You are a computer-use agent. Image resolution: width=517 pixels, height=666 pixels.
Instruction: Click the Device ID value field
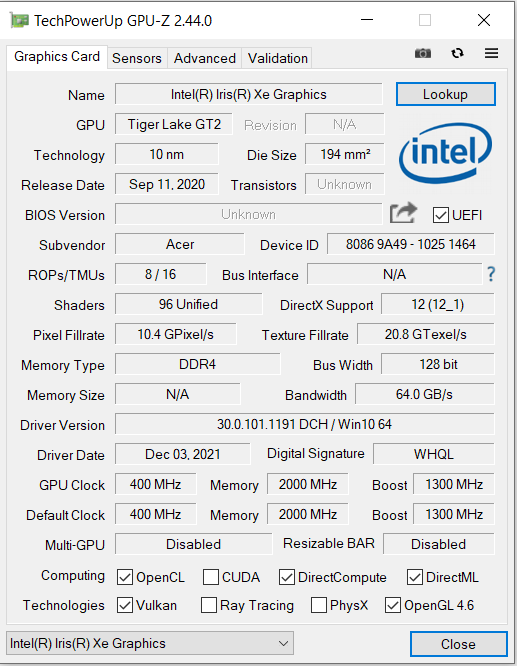tap(410, 244)
